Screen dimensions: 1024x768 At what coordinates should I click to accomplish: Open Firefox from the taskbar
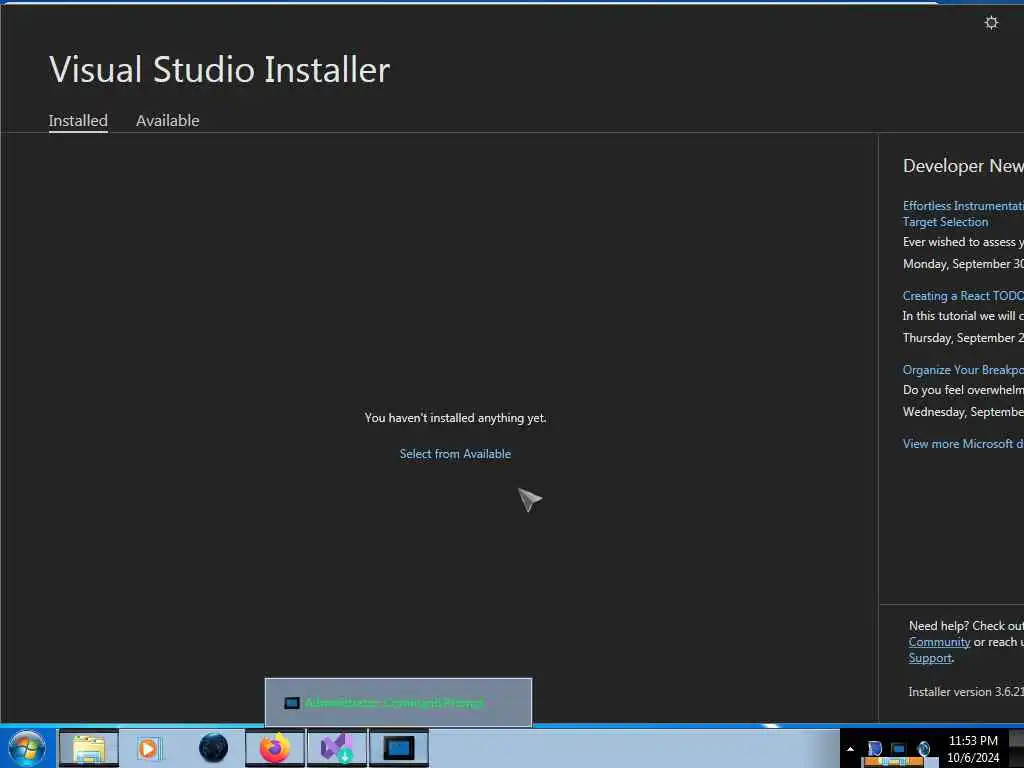[x=275, y=748]
